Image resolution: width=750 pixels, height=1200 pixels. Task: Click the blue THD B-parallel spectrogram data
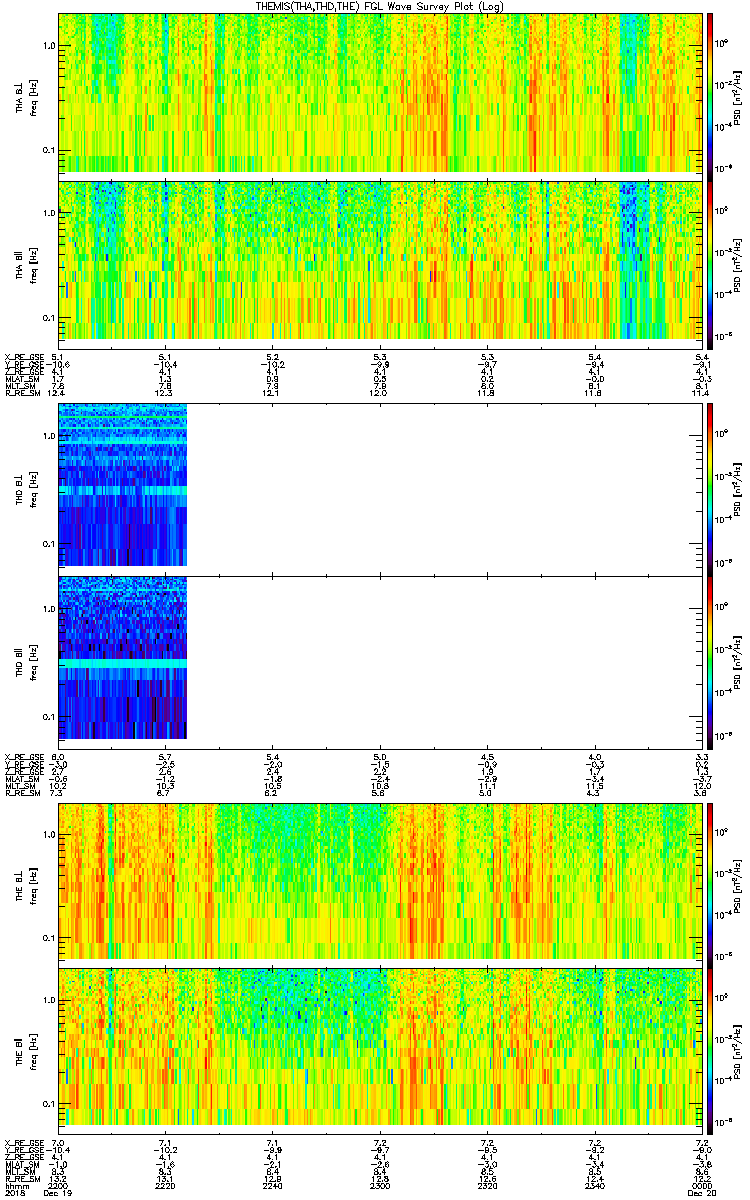(123, 657)
